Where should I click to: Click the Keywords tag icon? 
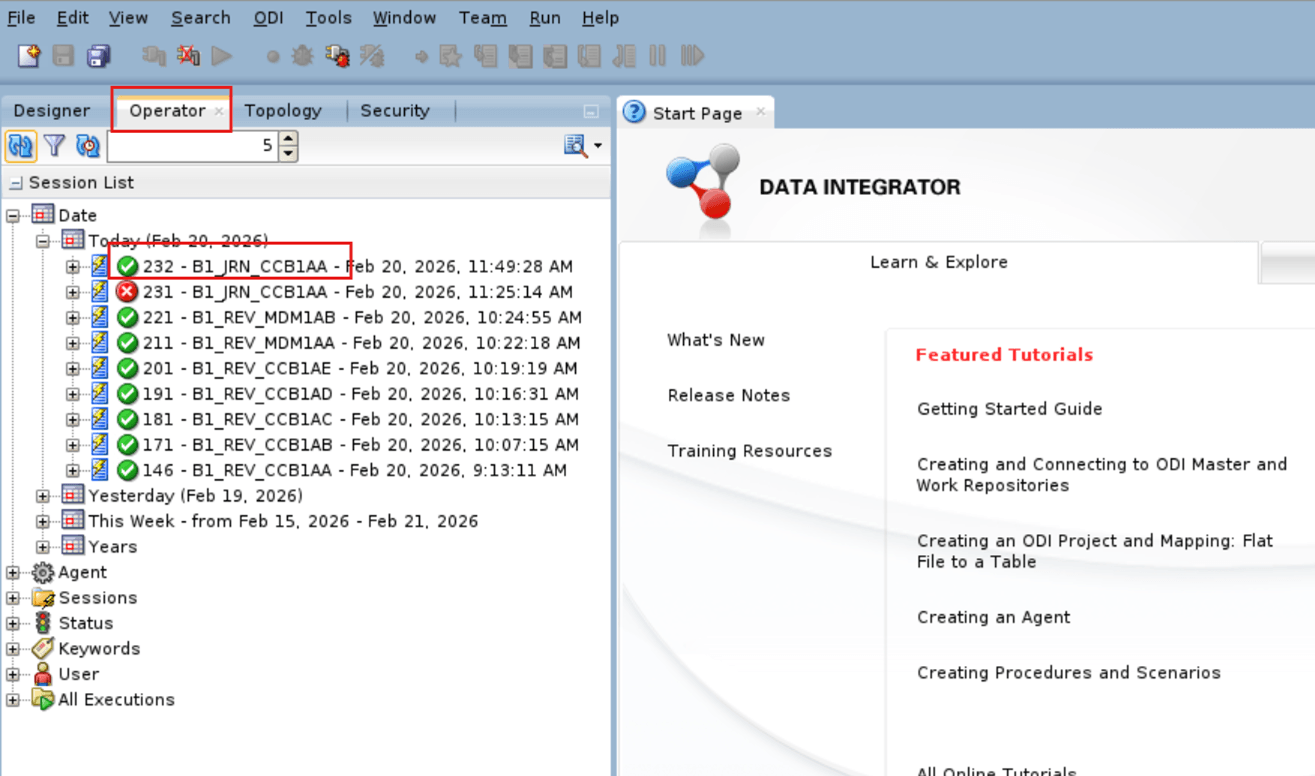[43, 649]
